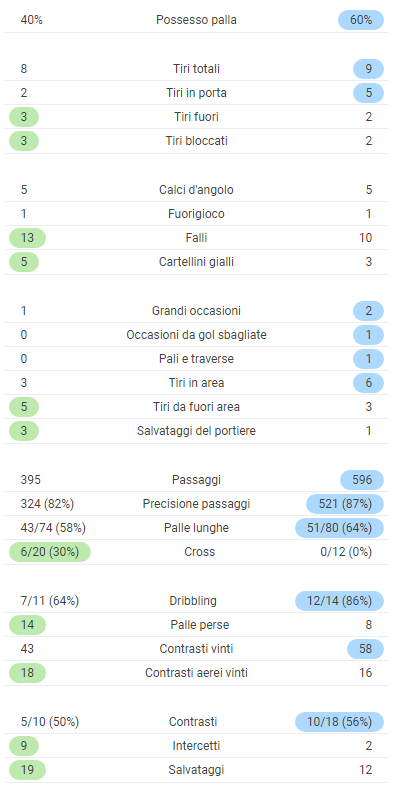The height and width of the screenshot is (799, 394).
Task: Click the 60% possession highlighted badge
Action: 360,20
